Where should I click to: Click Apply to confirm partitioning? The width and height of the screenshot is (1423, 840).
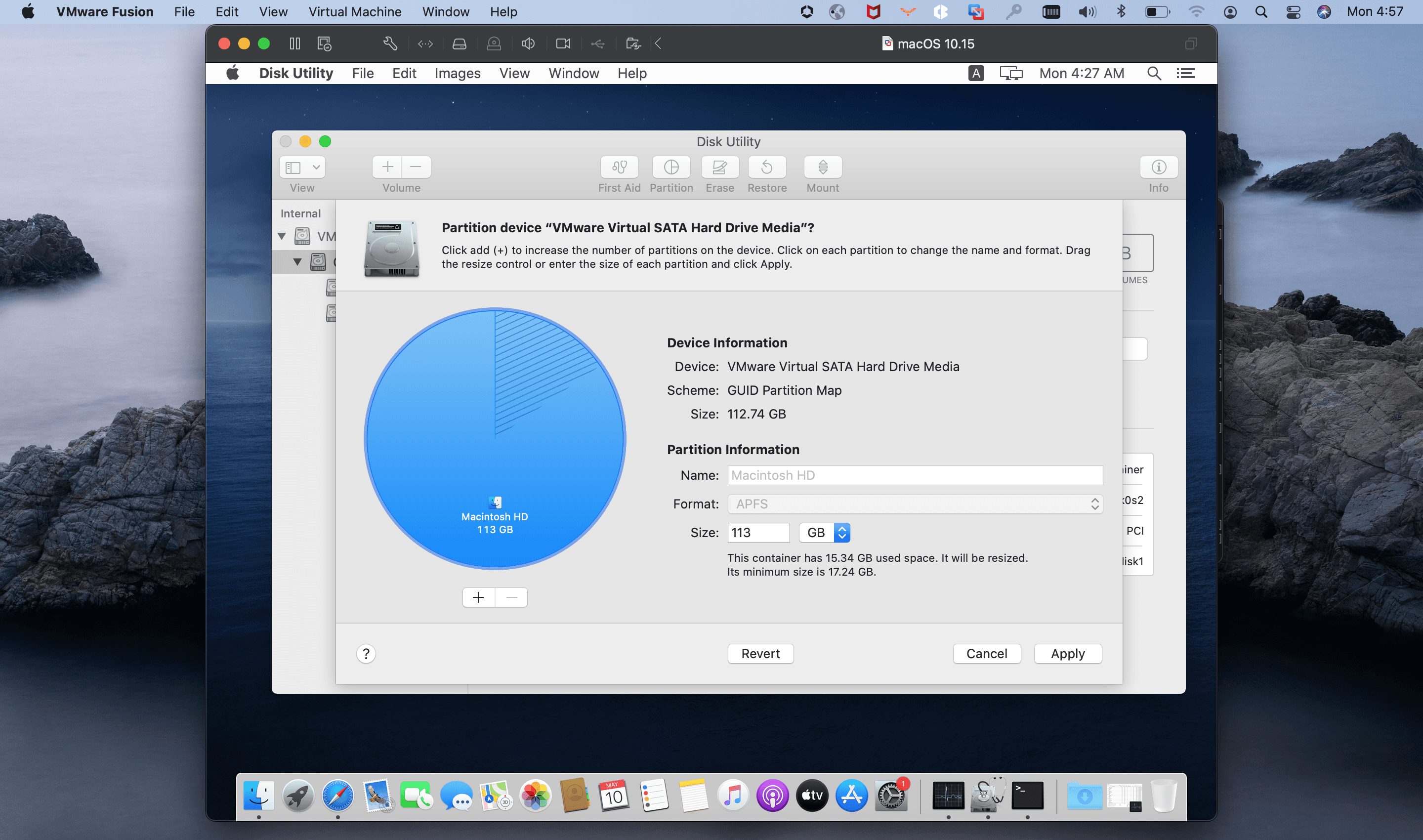(x=1068, y=654)
